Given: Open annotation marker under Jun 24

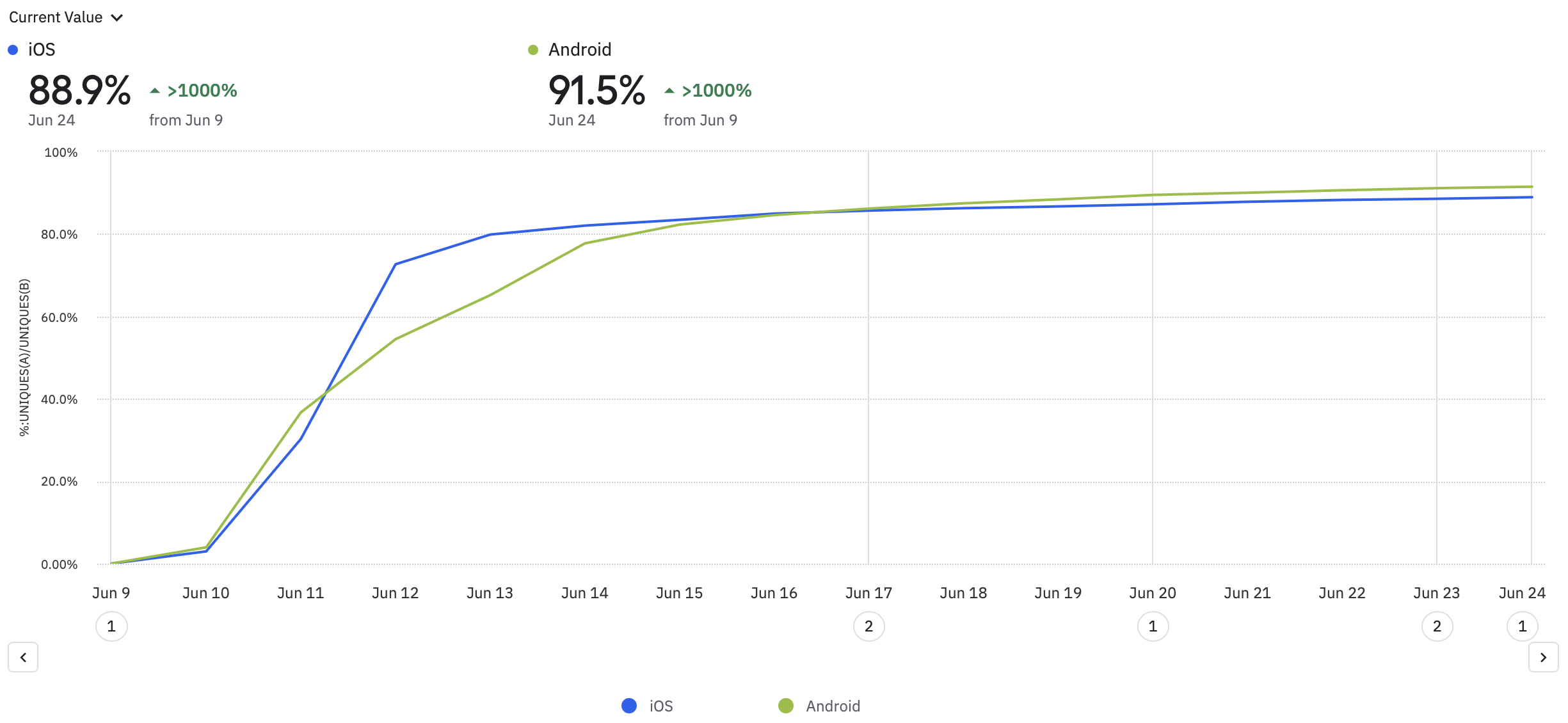Looking at the screenshot, I should pos(1522,626).
